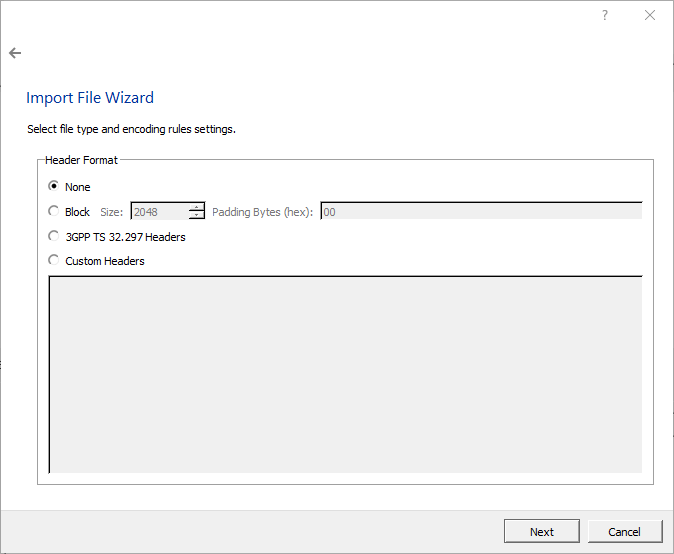Go back using the left arrow
Image resolution: width=674 pixels, height=554 pixels.
coord(15,53)
